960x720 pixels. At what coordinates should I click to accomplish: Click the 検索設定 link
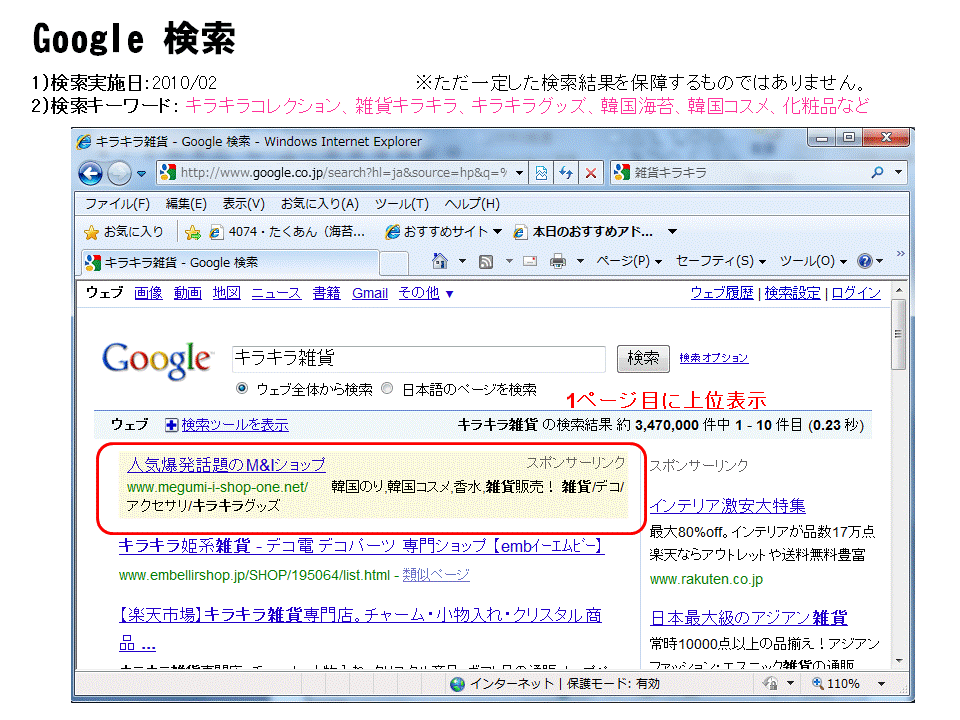[792, 293]
